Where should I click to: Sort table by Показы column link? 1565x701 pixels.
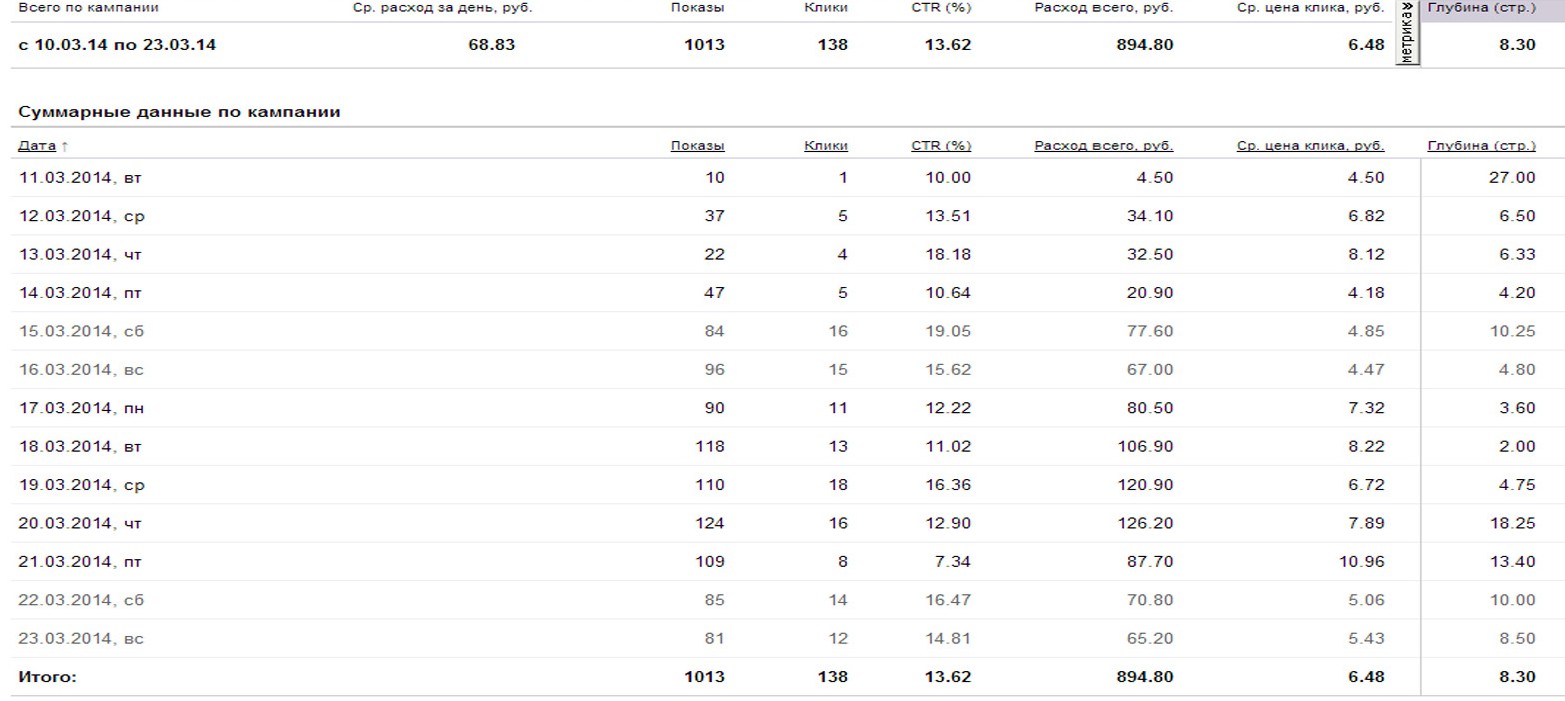point(697,146)
